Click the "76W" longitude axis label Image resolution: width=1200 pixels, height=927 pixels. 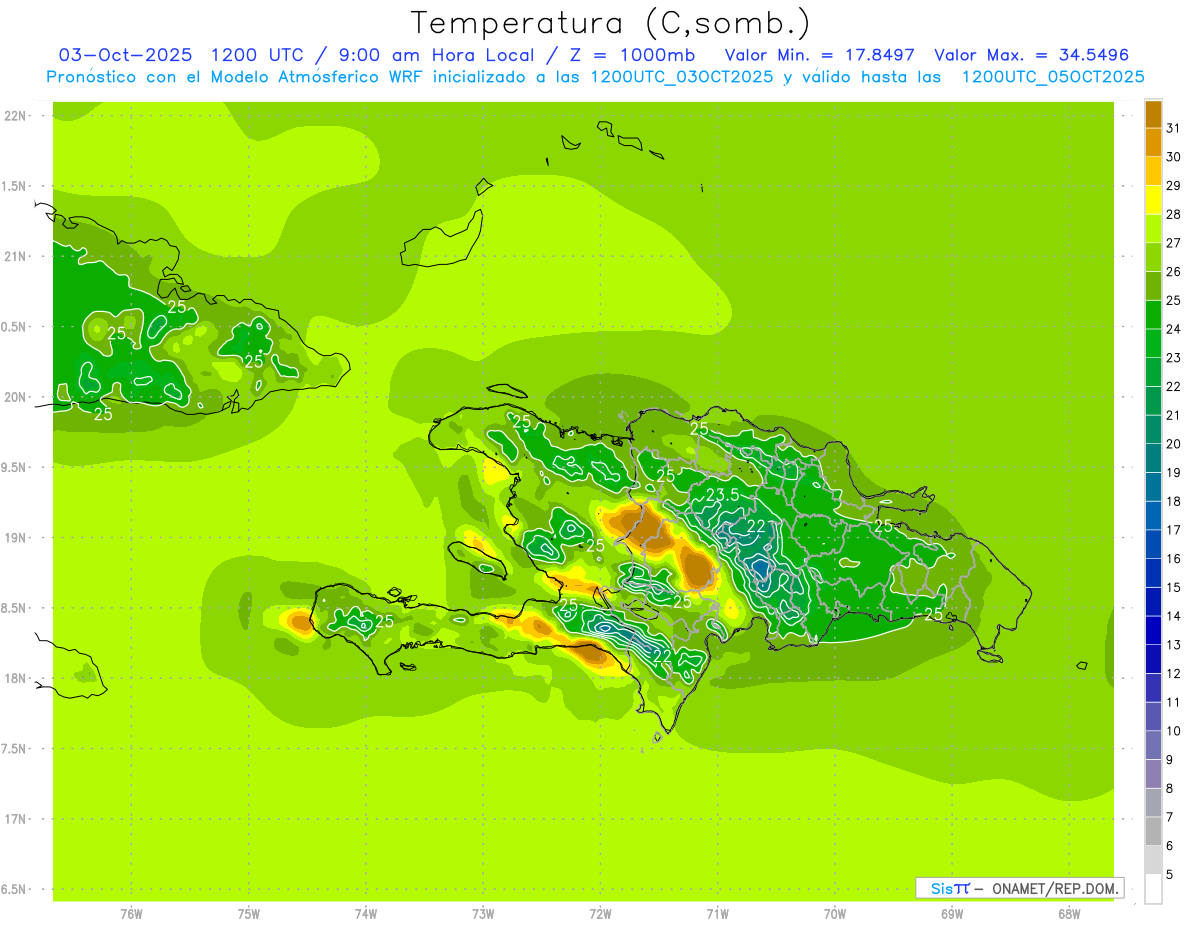(x=131, y=914)
